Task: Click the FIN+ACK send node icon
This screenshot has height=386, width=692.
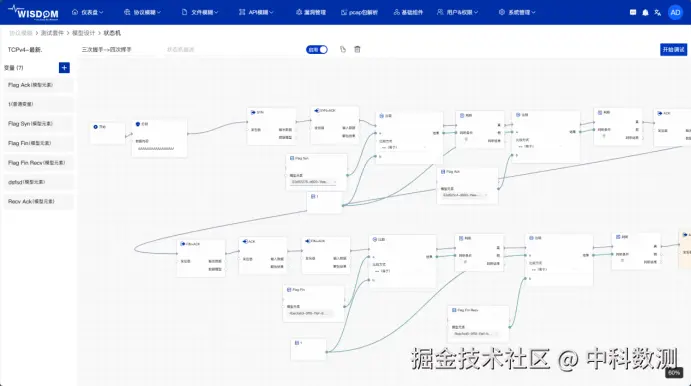Action: click(183, 244)
